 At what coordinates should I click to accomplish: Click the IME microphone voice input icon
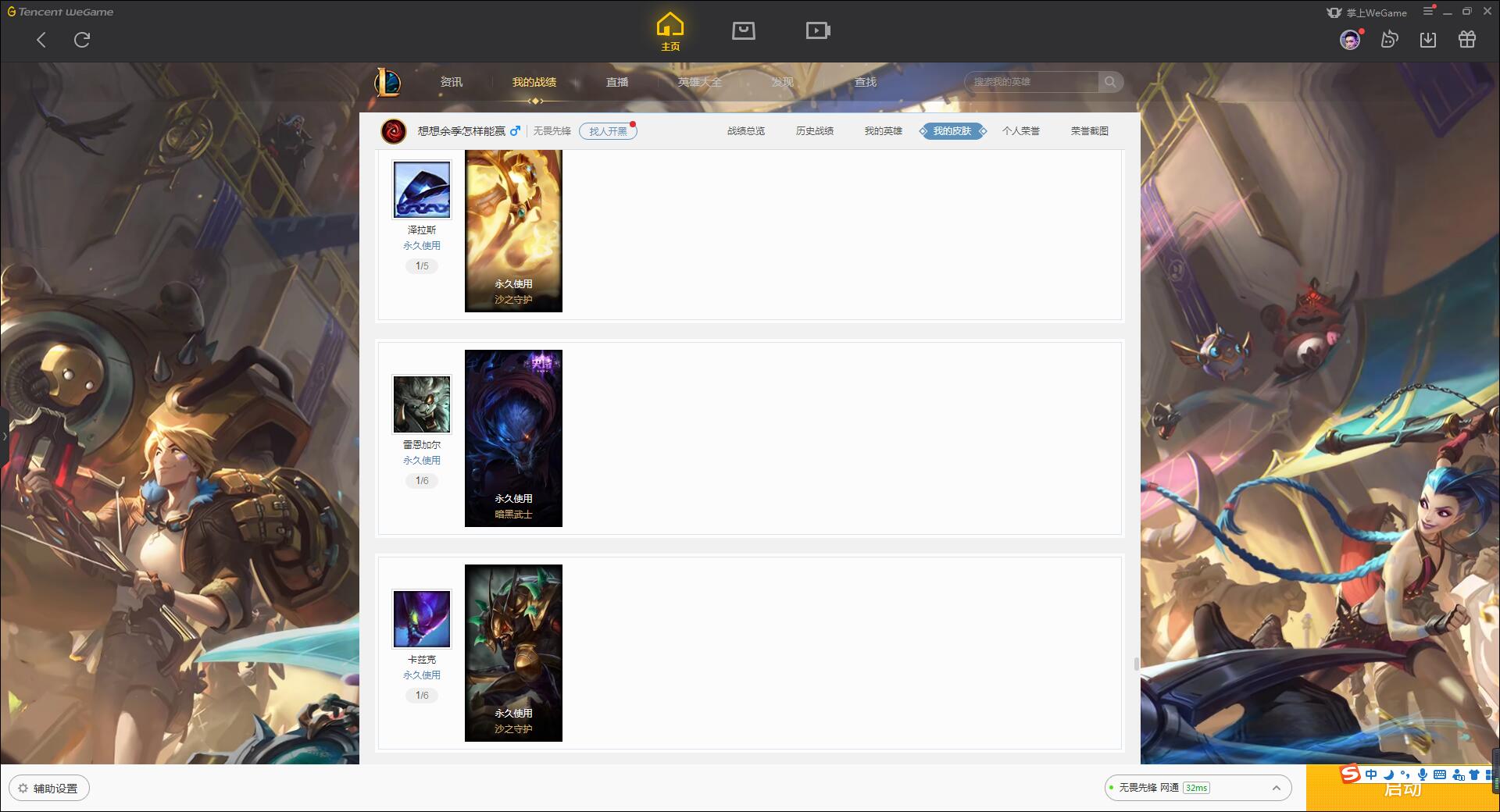coord(1423,775)
